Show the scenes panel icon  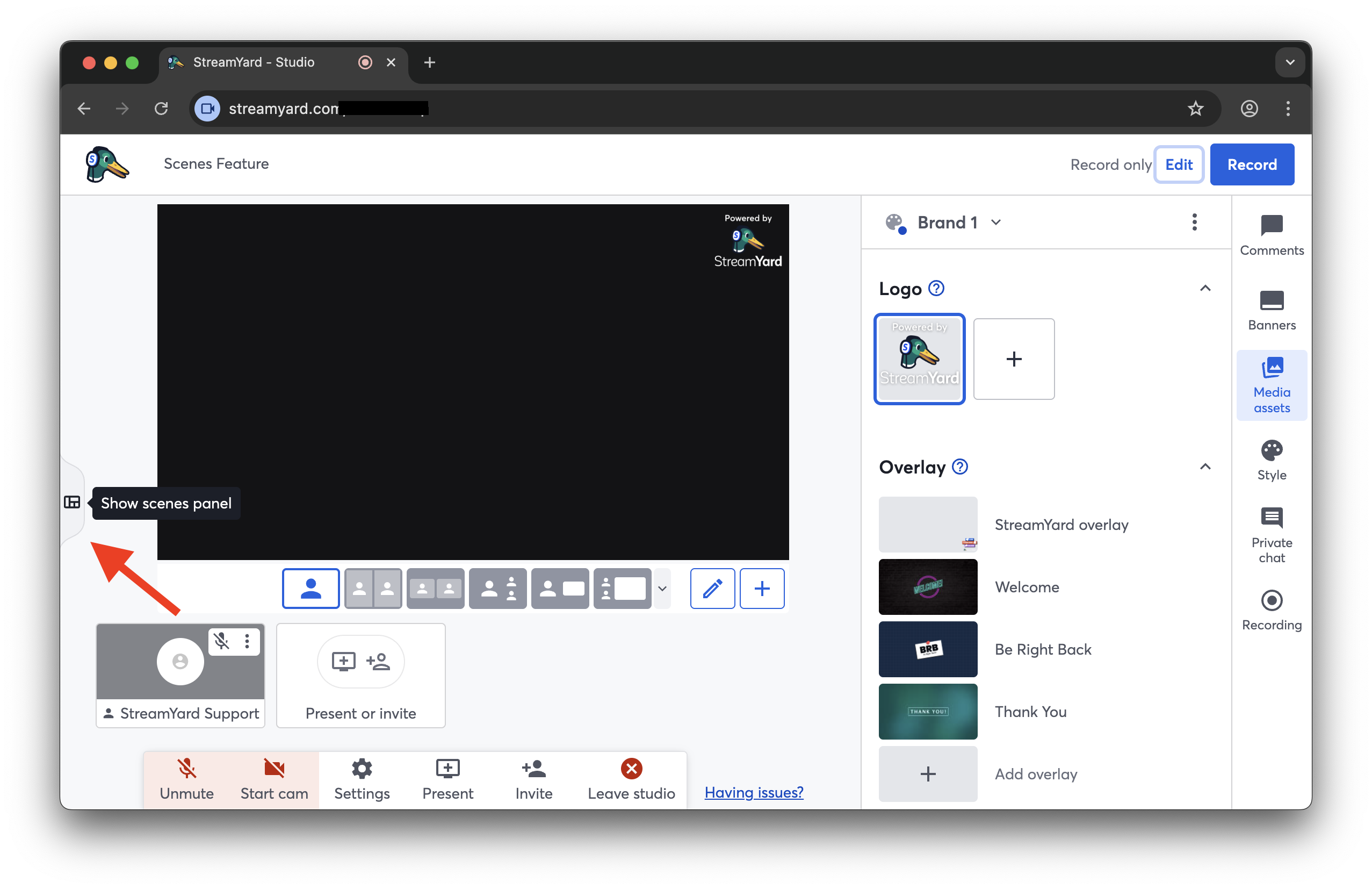(72, 503)
